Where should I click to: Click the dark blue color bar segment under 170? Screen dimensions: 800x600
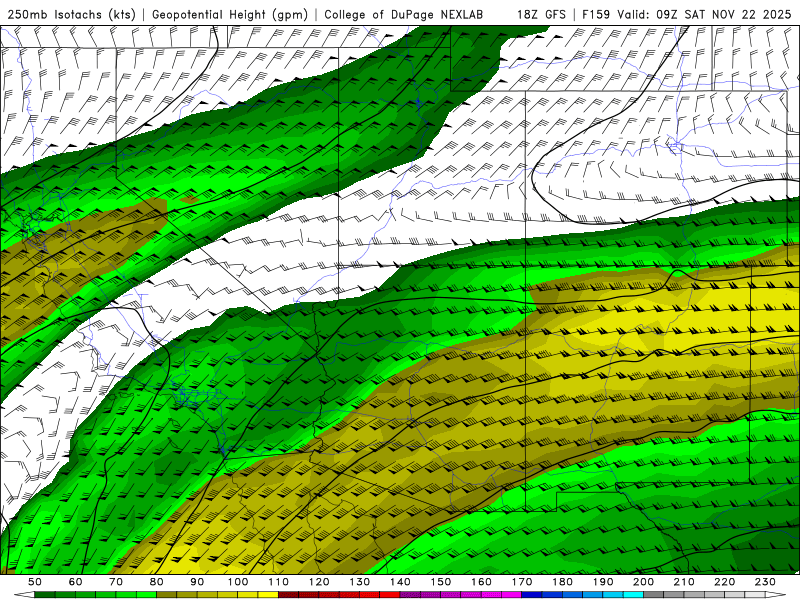(531, 594)
